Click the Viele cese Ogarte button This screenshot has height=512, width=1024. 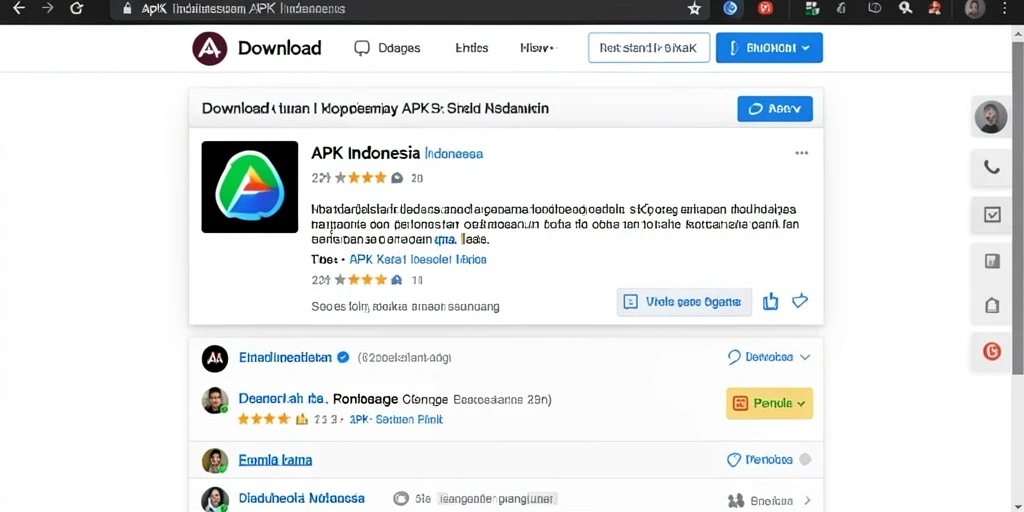(x=684, y=302)
